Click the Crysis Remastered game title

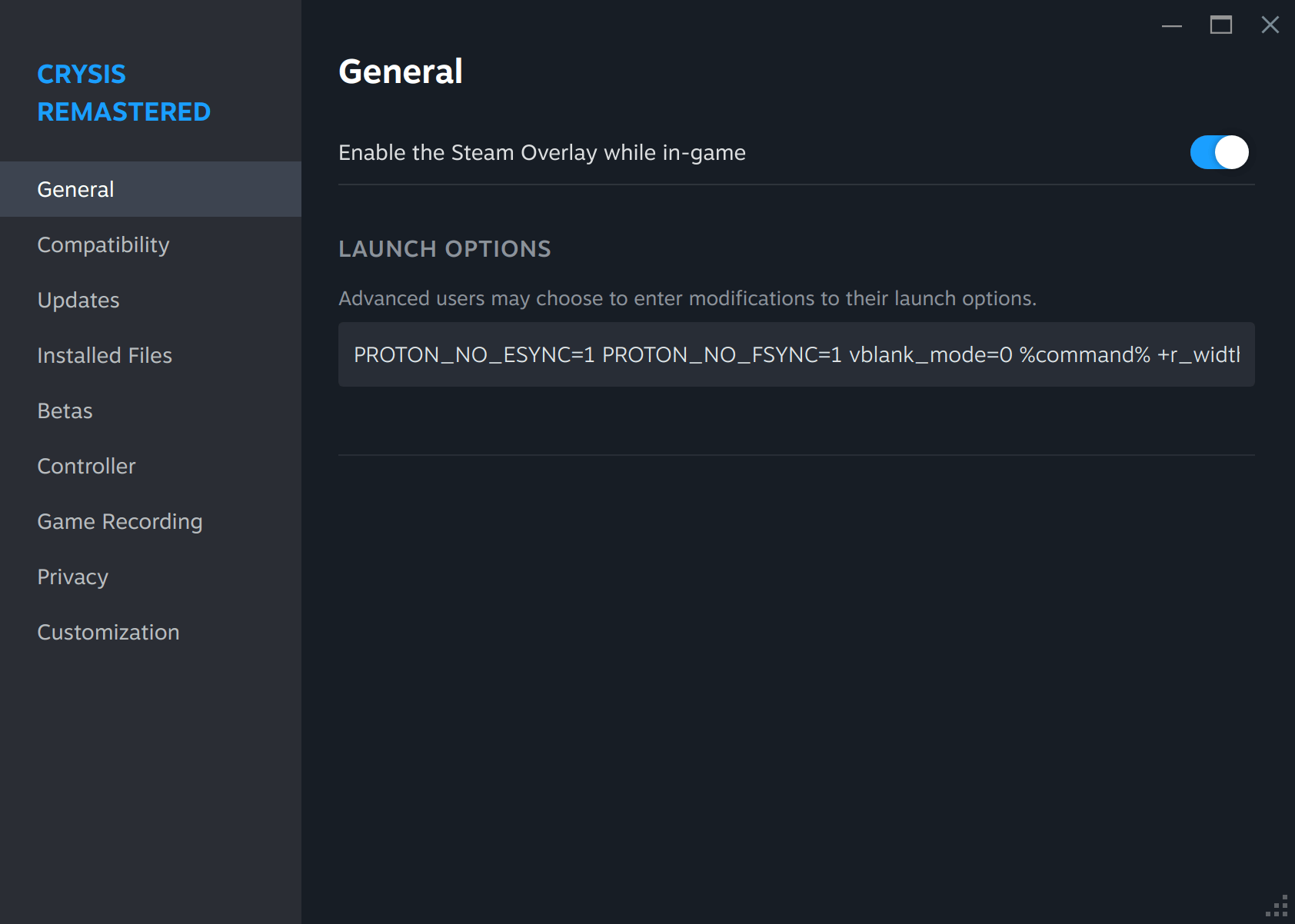(x=124, y=93)
